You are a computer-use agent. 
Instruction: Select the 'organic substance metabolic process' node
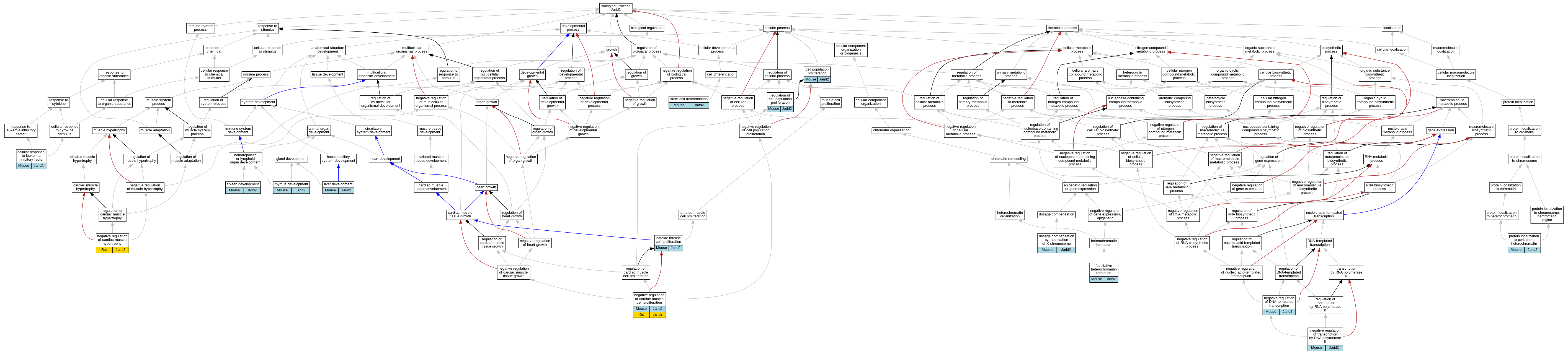click(1259, 50)
